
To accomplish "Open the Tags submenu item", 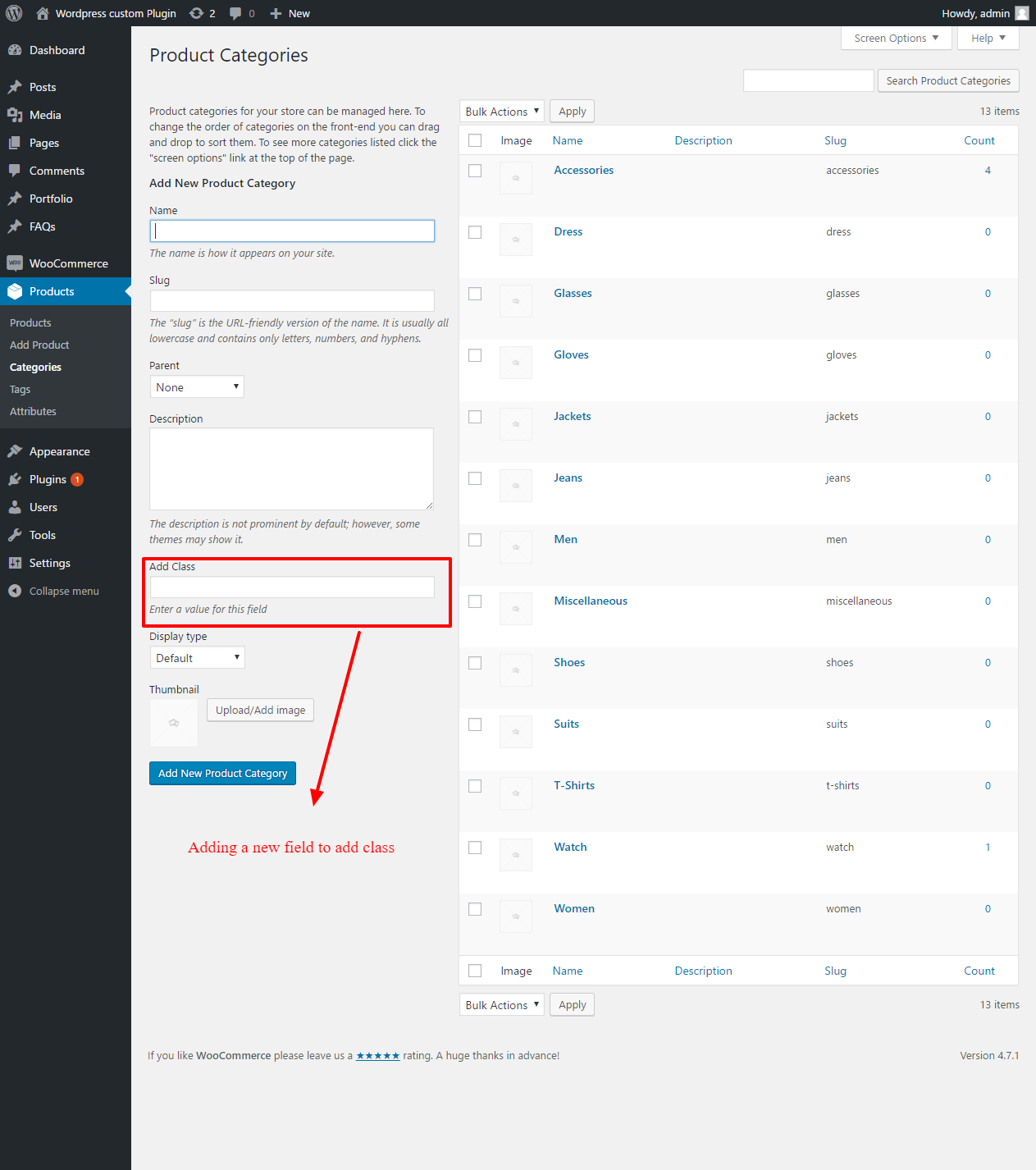I will pos(20,390).
